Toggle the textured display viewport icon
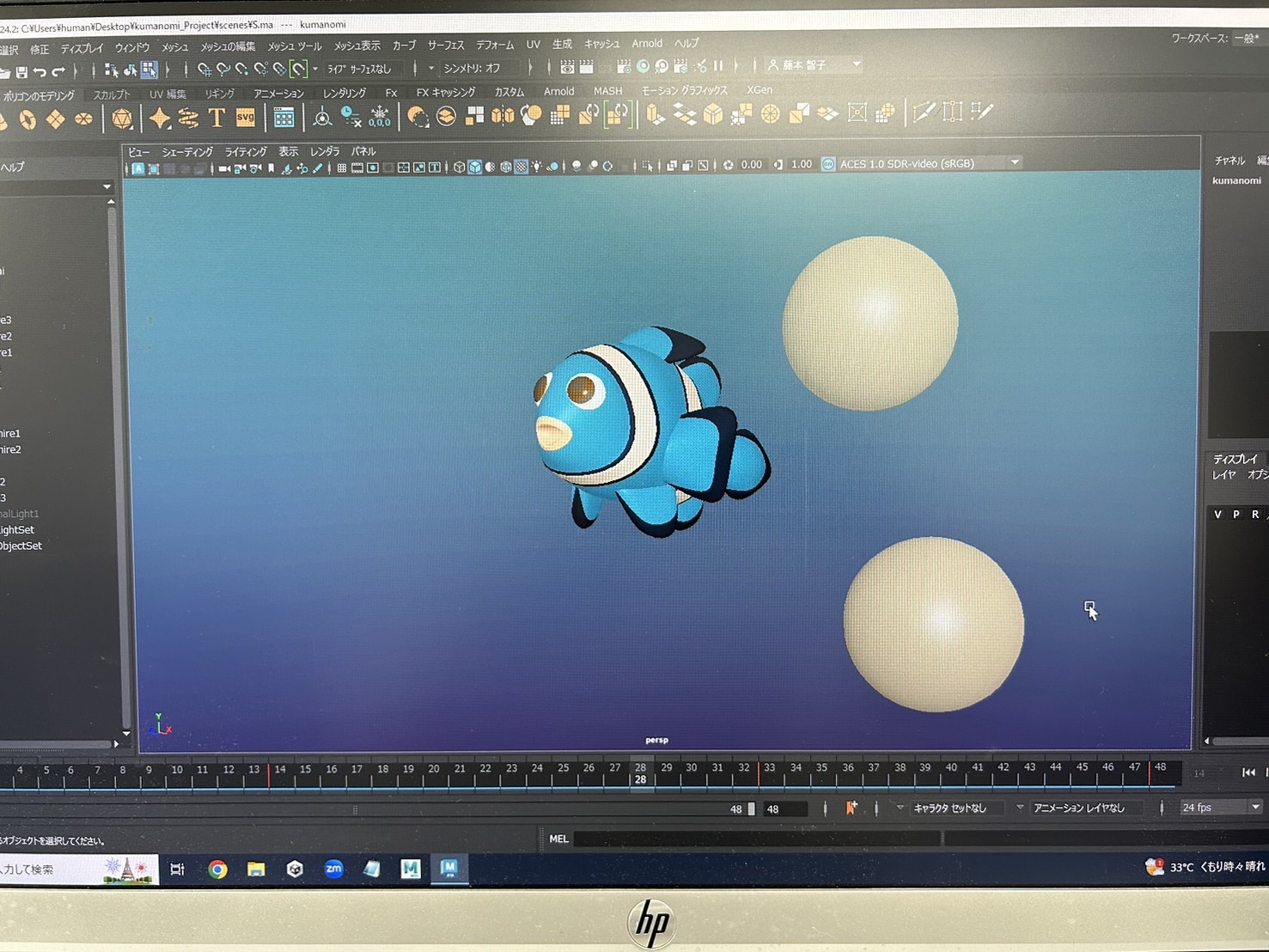The image size is (1269, 952). tap(521, 167)
